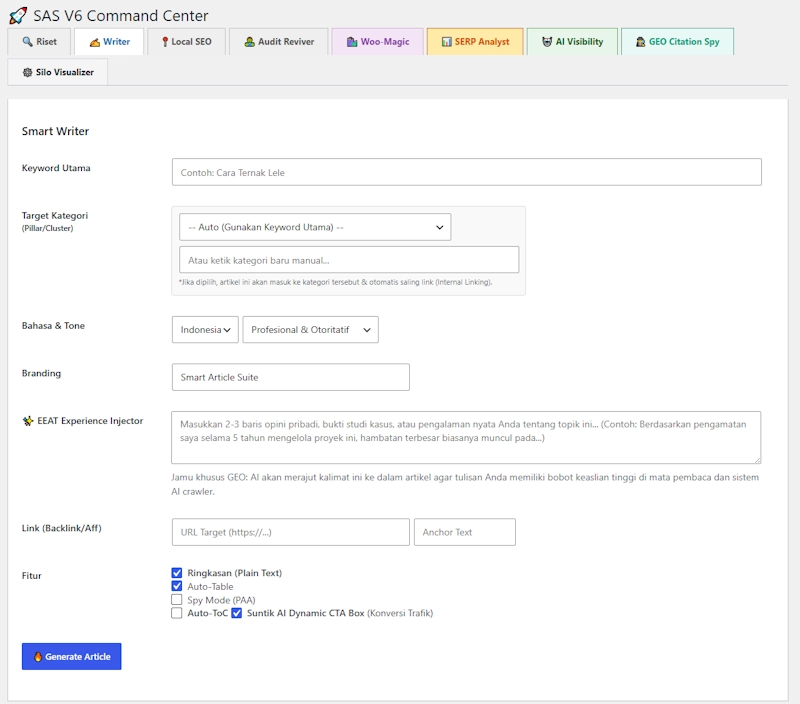Open the Audit Reviver tab
800x704 pixels.
[x=279, y=42]
